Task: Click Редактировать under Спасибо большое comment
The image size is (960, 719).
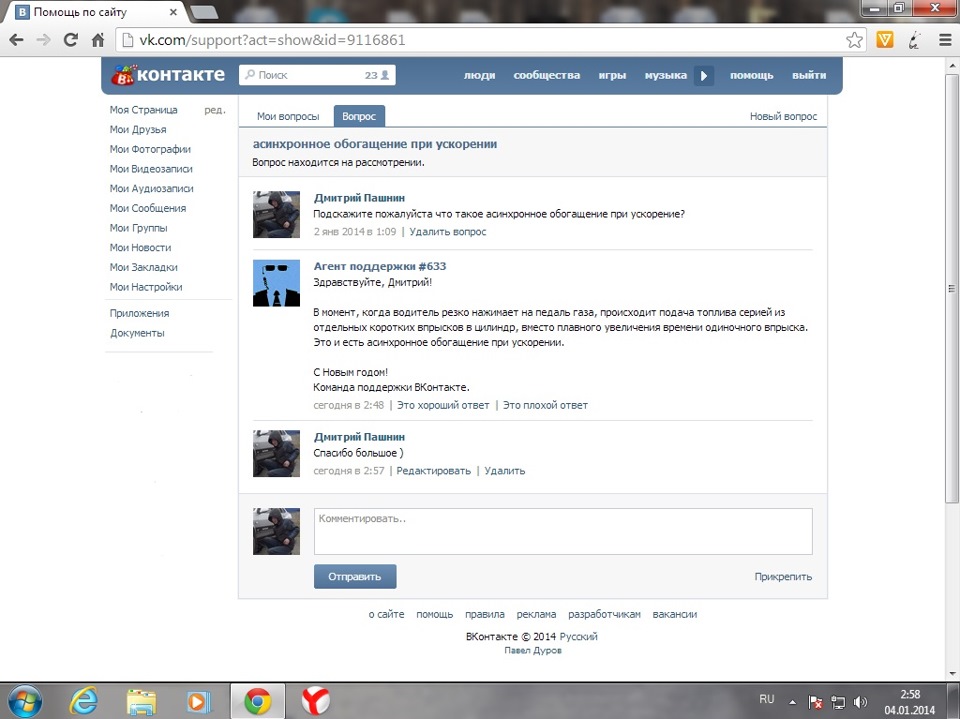Action: click(x=433, y=470)
